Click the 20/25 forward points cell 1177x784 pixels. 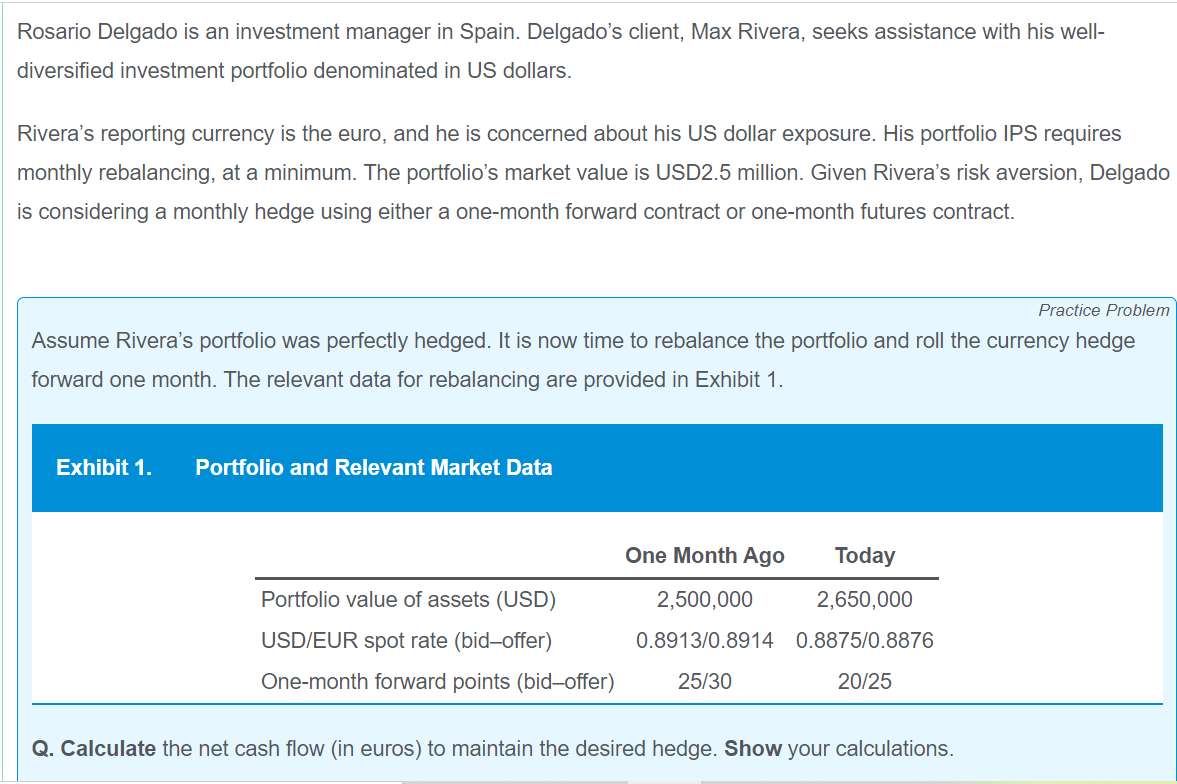tap(864, 682)
